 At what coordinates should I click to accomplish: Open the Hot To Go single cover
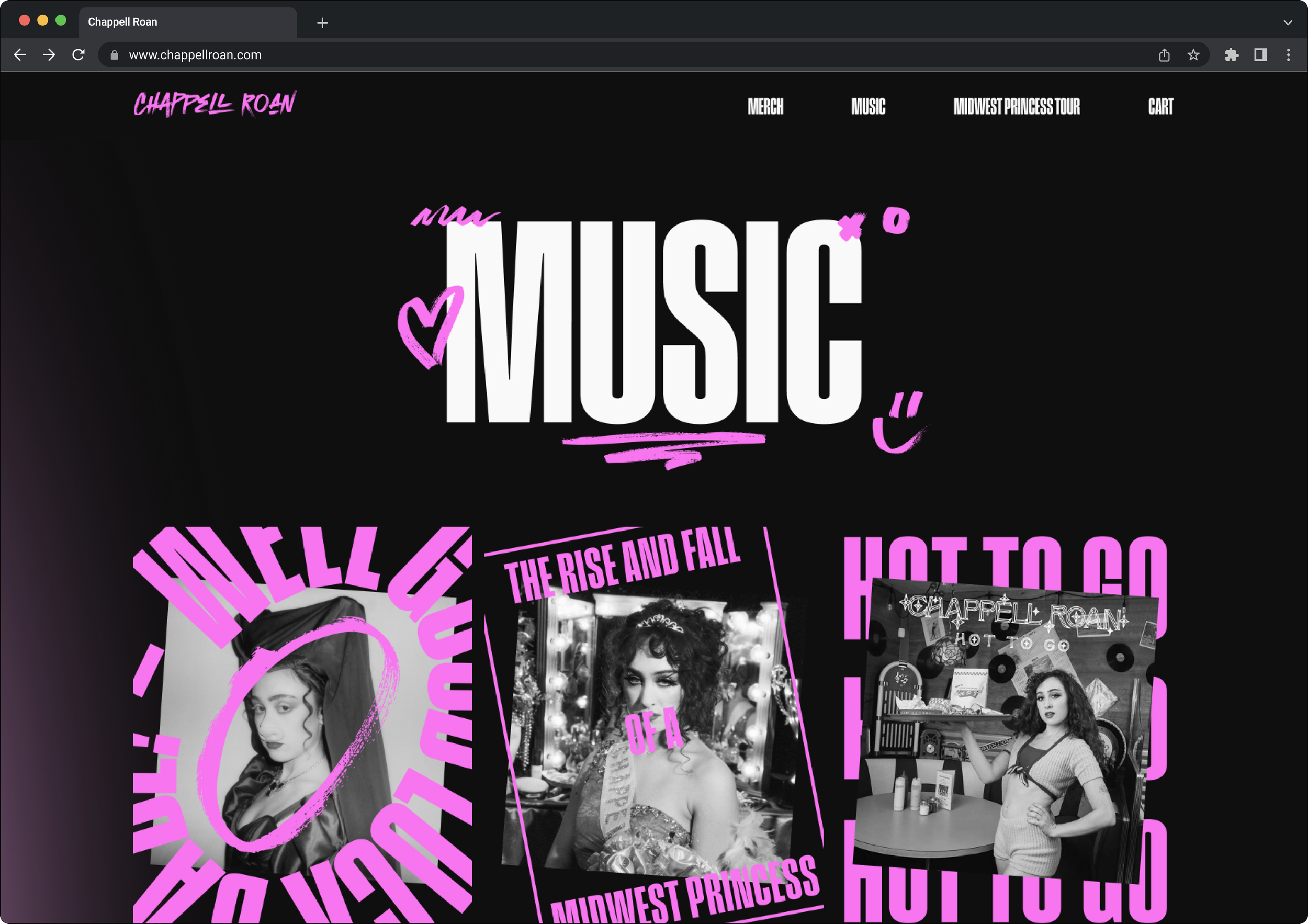point(1006,729)
